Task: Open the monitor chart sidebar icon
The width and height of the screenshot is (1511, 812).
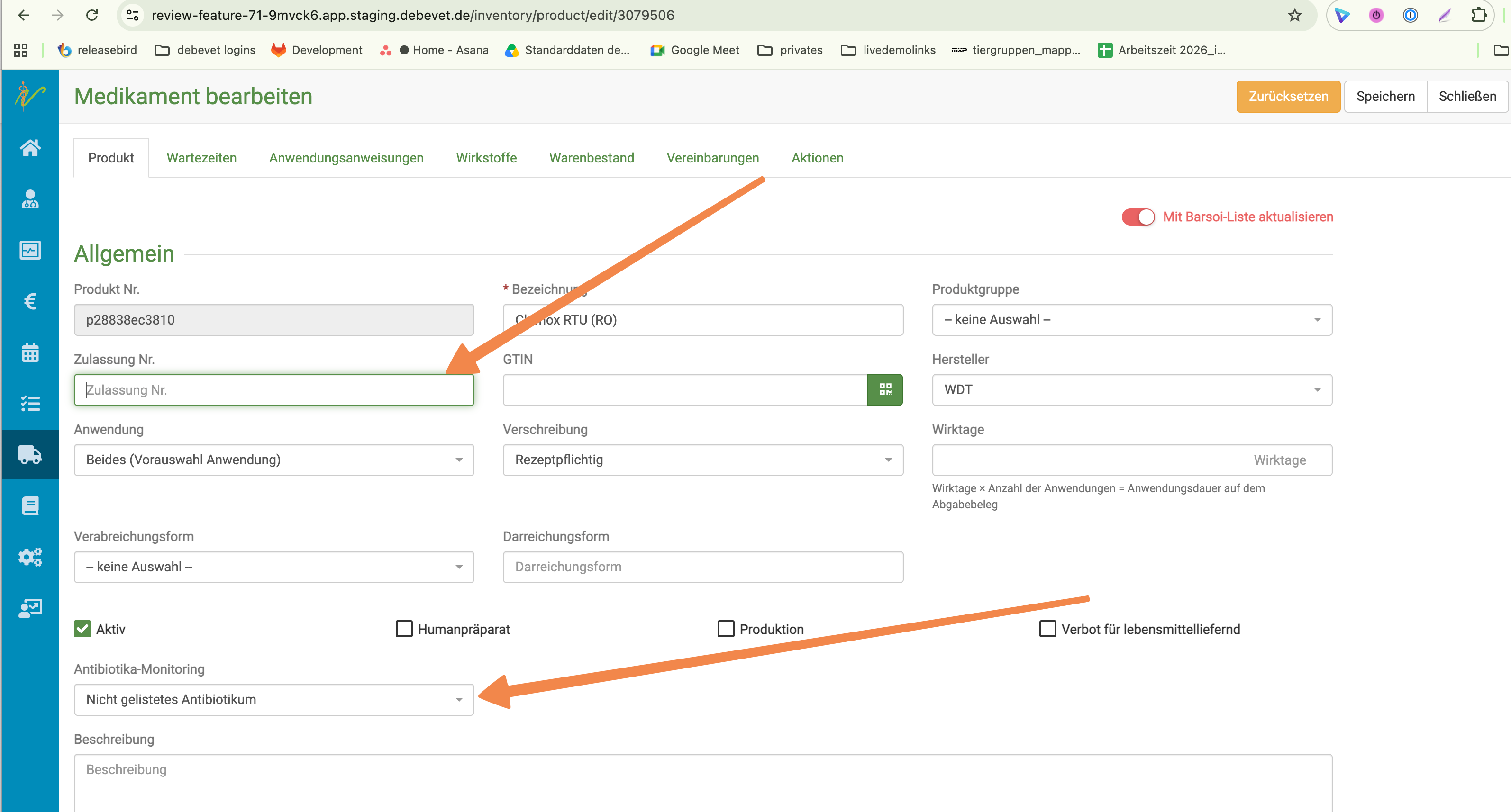Action: click(x=30, y=250)
